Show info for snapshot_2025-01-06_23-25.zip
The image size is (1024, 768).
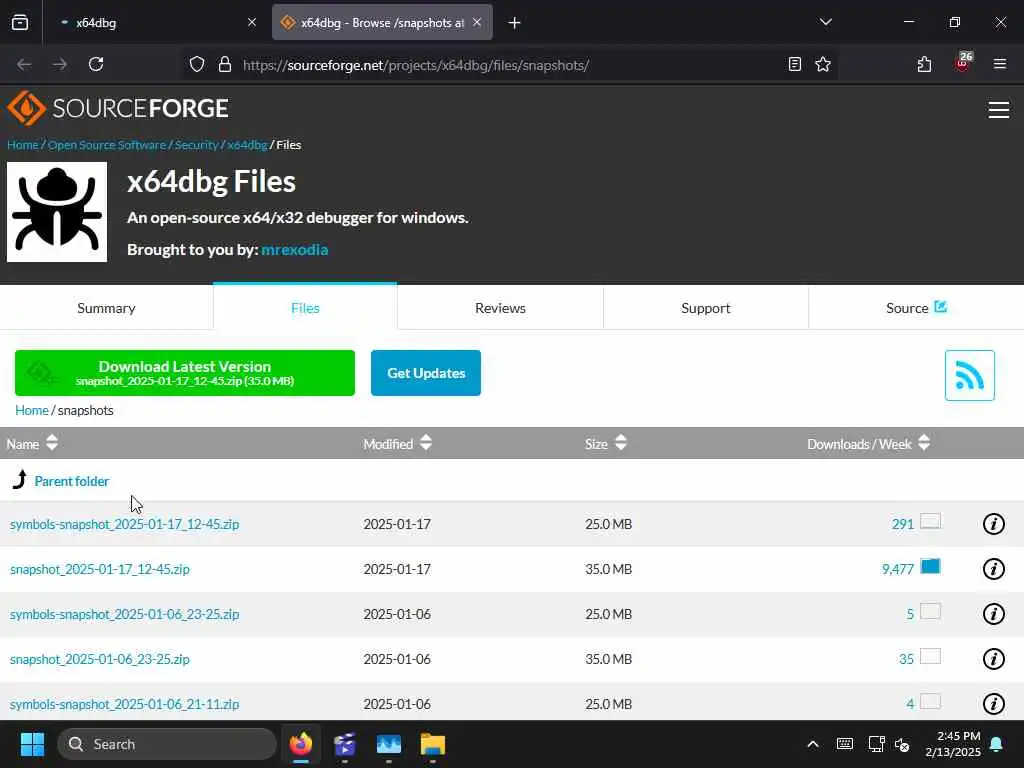point(993,659)
